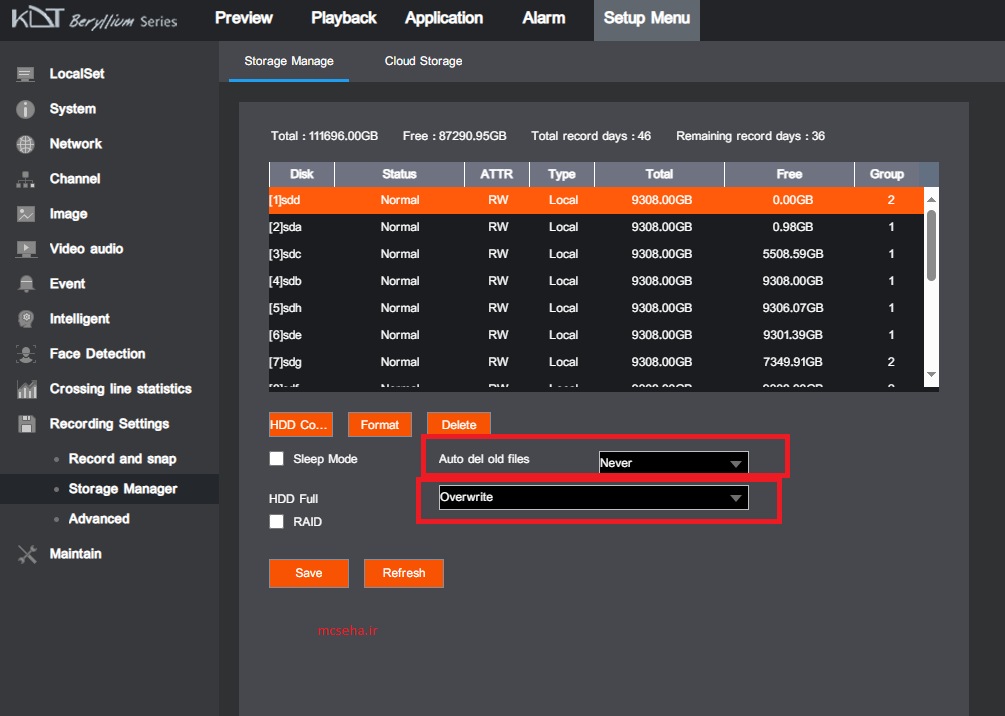Image resolution: width=1005 pixels, height=716 pixels.
Task: Click the Channel hierarchy icon
Action: [26, 179]
